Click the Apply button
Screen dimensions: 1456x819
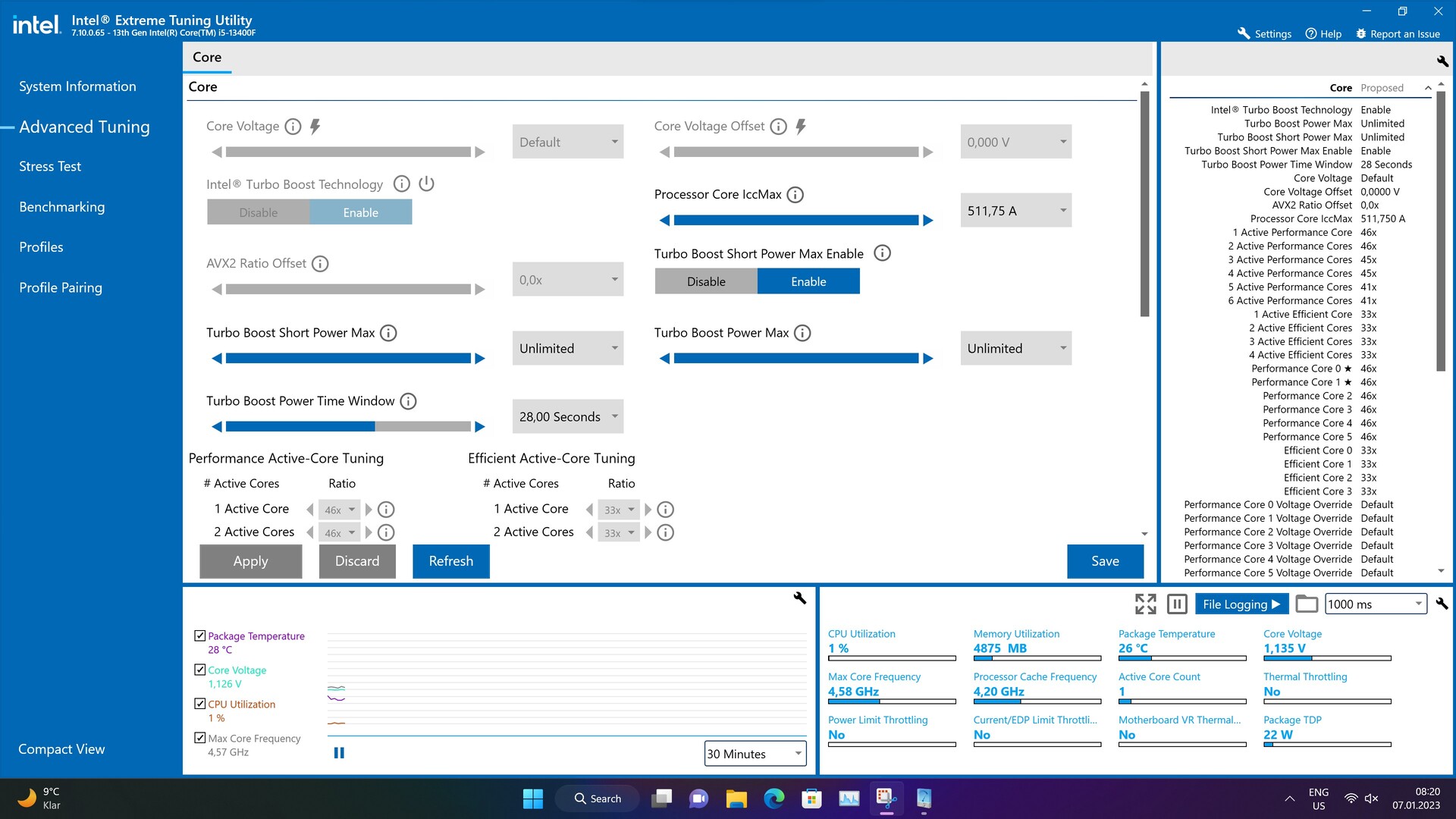(250, 560)
